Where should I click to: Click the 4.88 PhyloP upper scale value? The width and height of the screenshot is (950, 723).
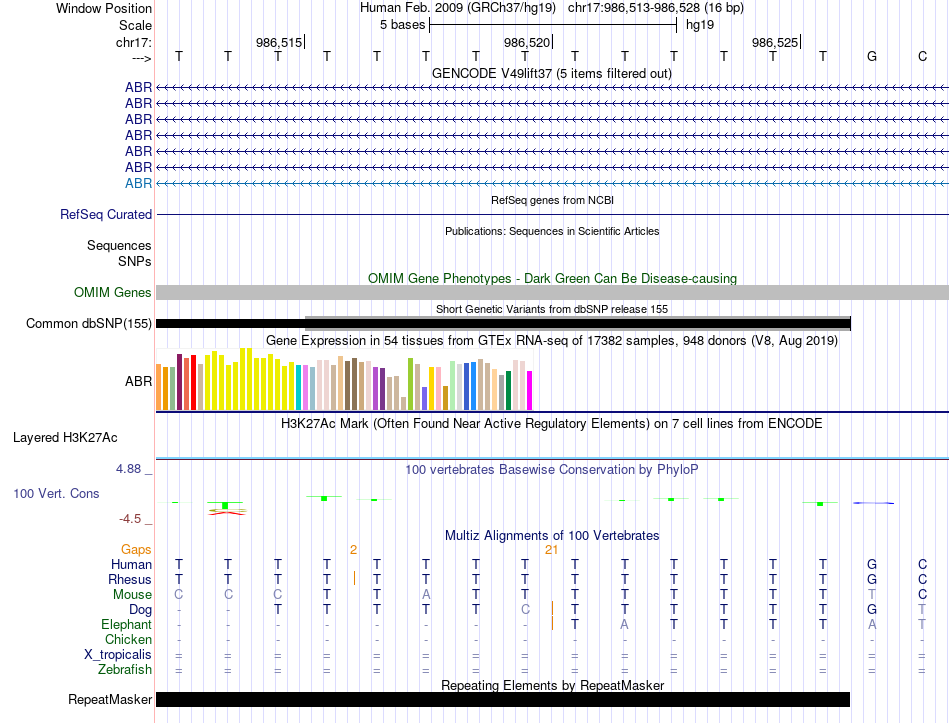click(128, 468)
